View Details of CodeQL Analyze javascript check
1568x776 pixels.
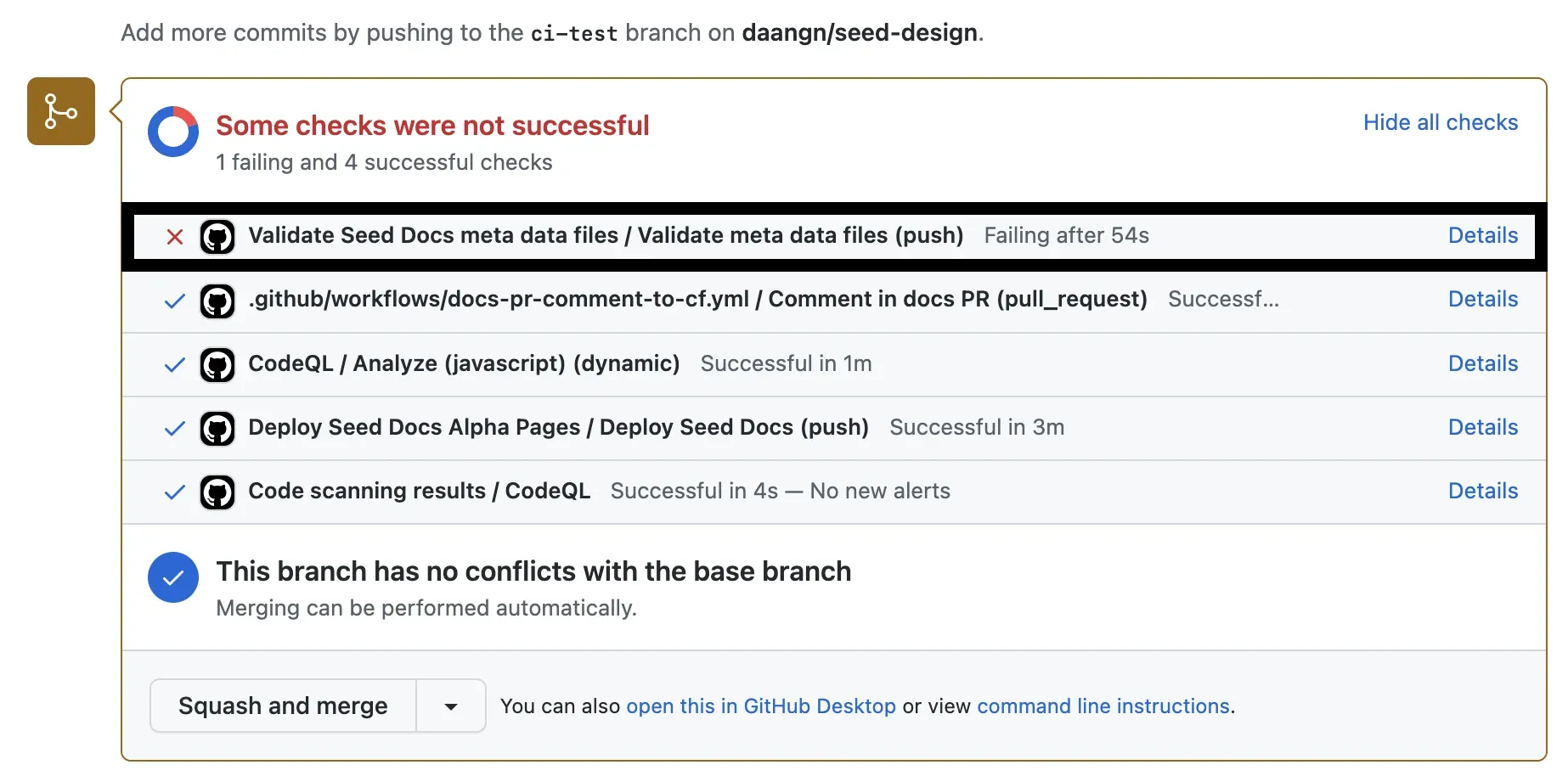1482,363
